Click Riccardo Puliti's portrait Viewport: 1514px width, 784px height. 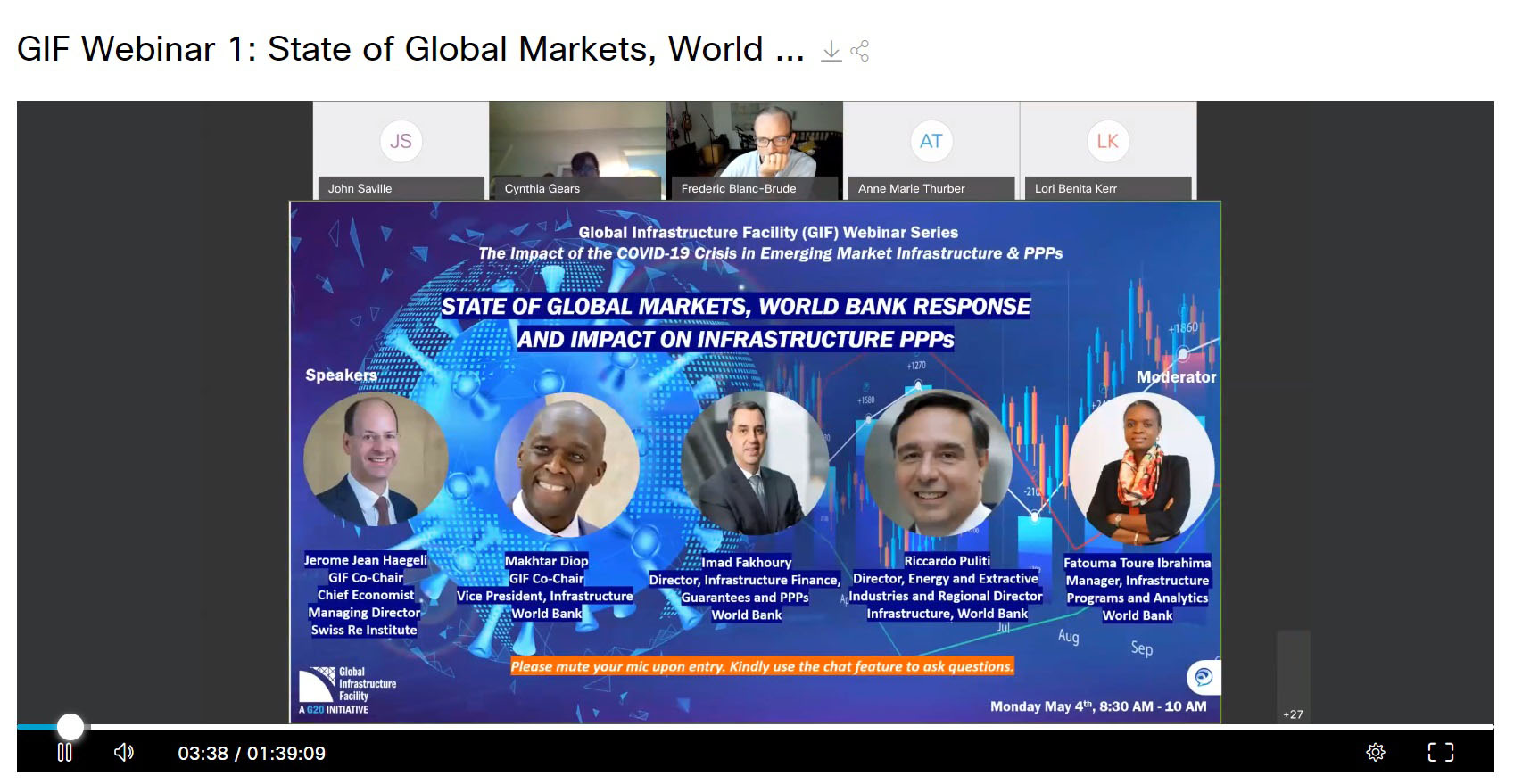[x=939, y=463]
